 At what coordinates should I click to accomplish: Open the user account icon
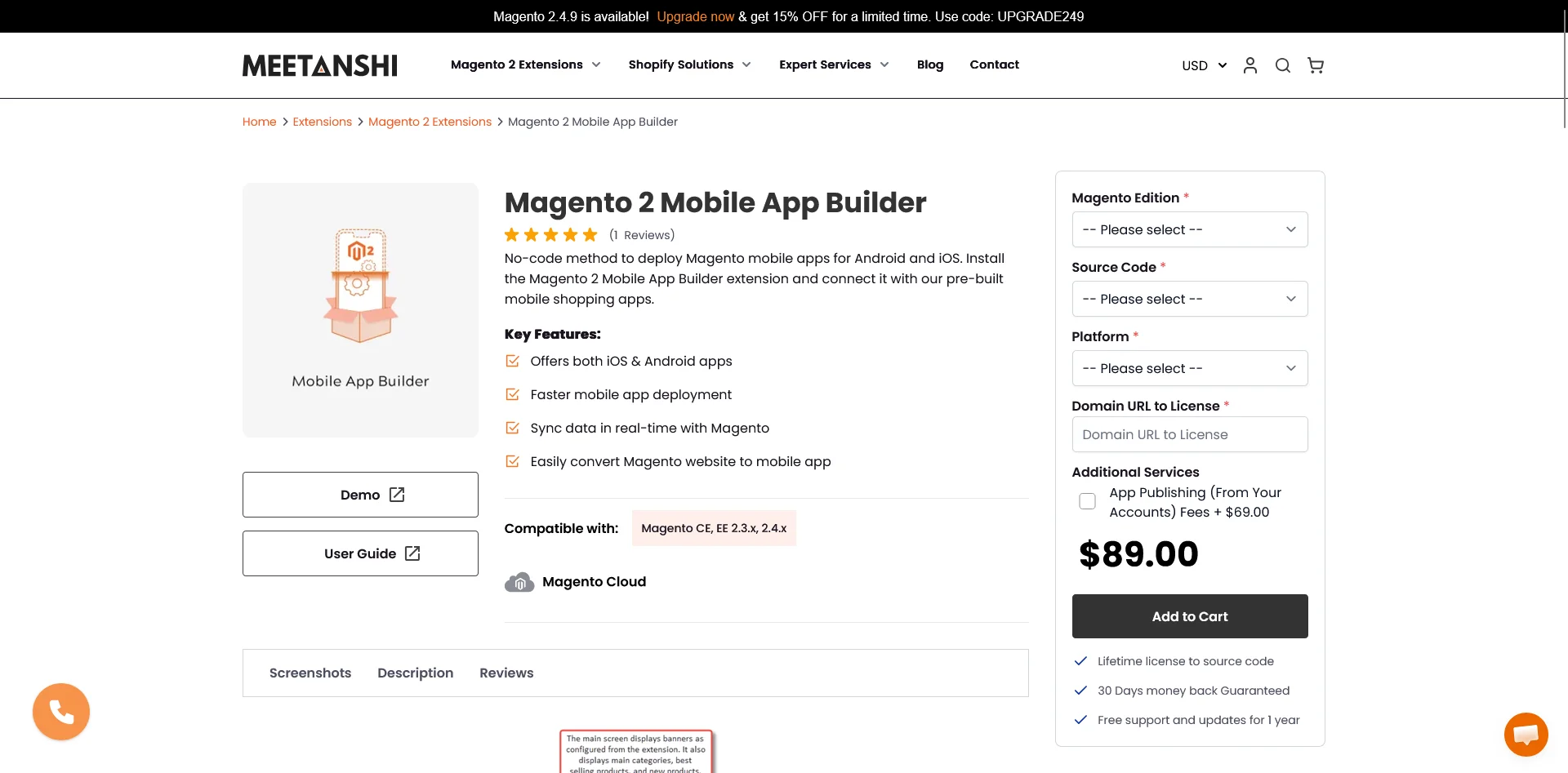[x=1250, y=65]
